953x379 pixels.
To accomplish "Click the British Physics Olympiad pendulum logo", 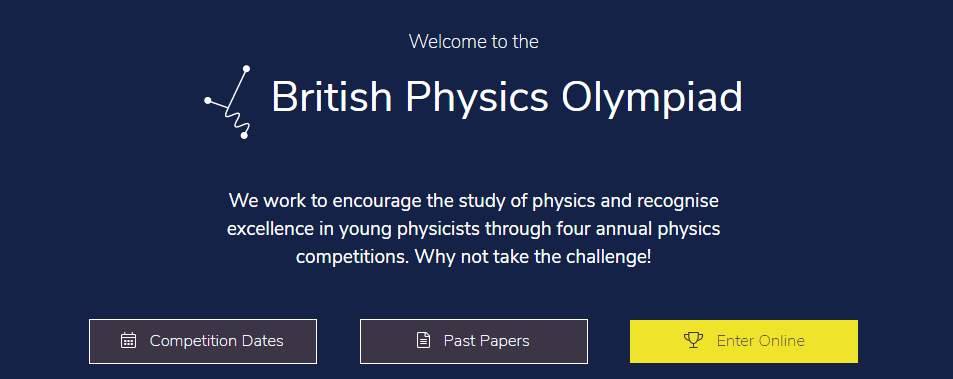I will (228, 102).
